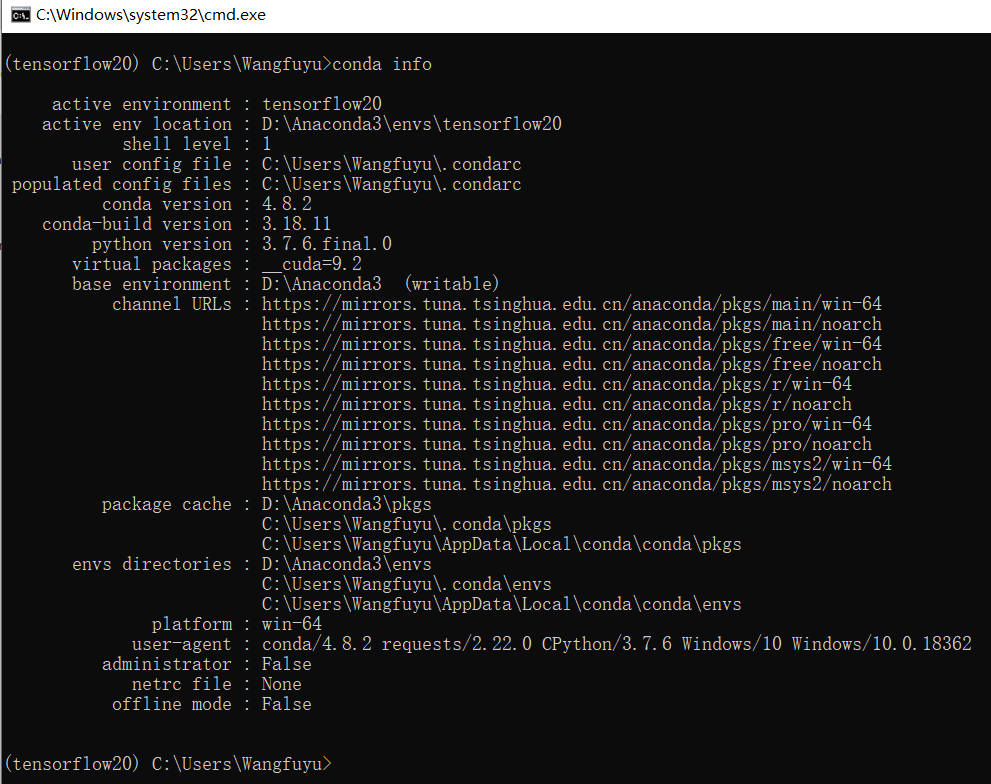Screen dimensions: 991x784
Task: Click the channel URL ending pkgs/r/win-64
Action: 557,384
